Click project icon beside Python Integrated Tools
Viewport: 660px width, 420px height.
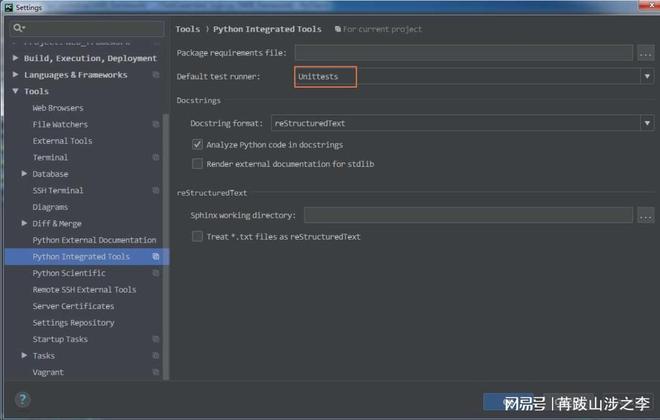click(x=156, y=256)
